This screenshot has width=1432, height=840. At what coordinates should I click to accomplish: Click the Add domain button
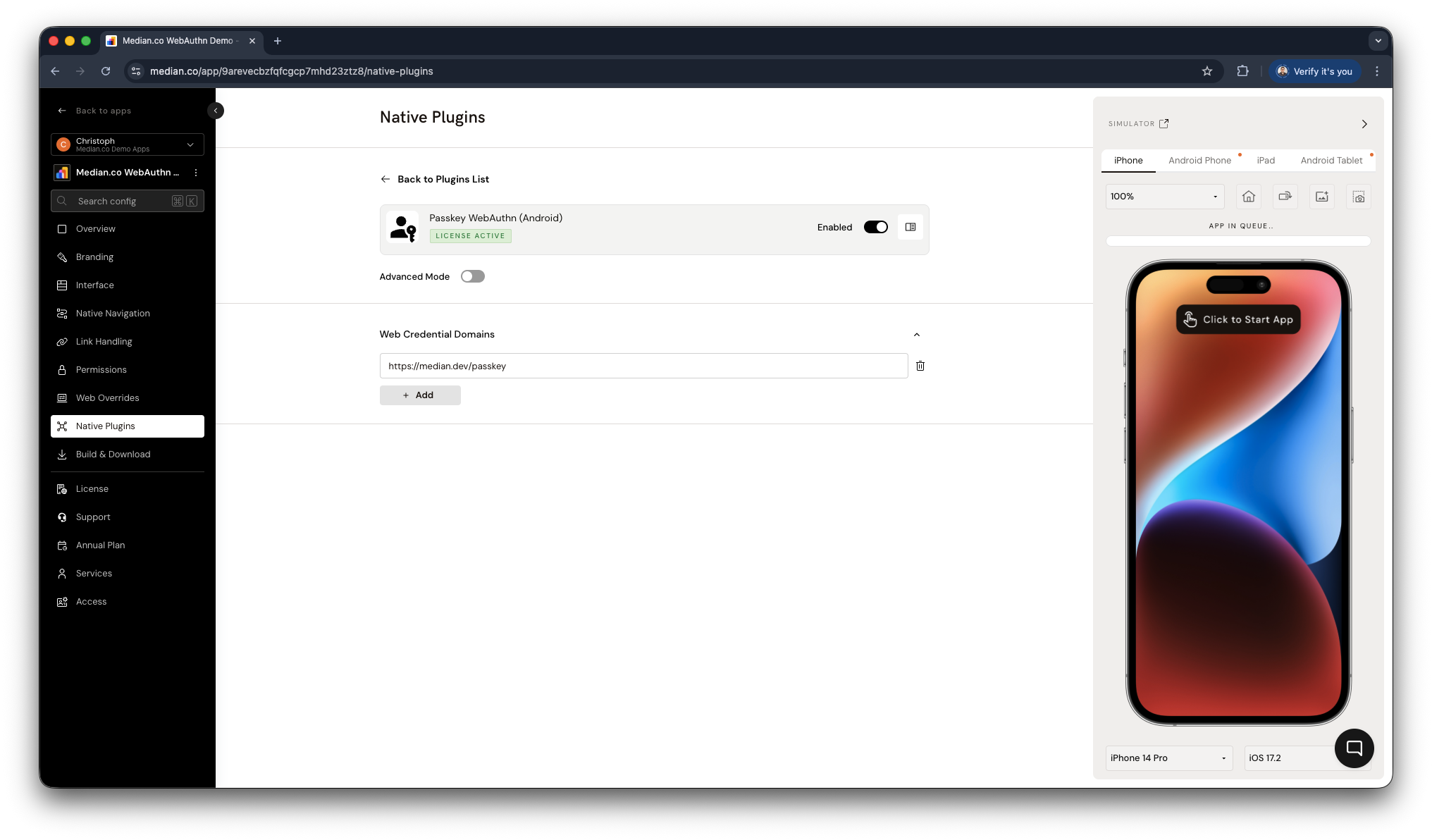point(420,395)
